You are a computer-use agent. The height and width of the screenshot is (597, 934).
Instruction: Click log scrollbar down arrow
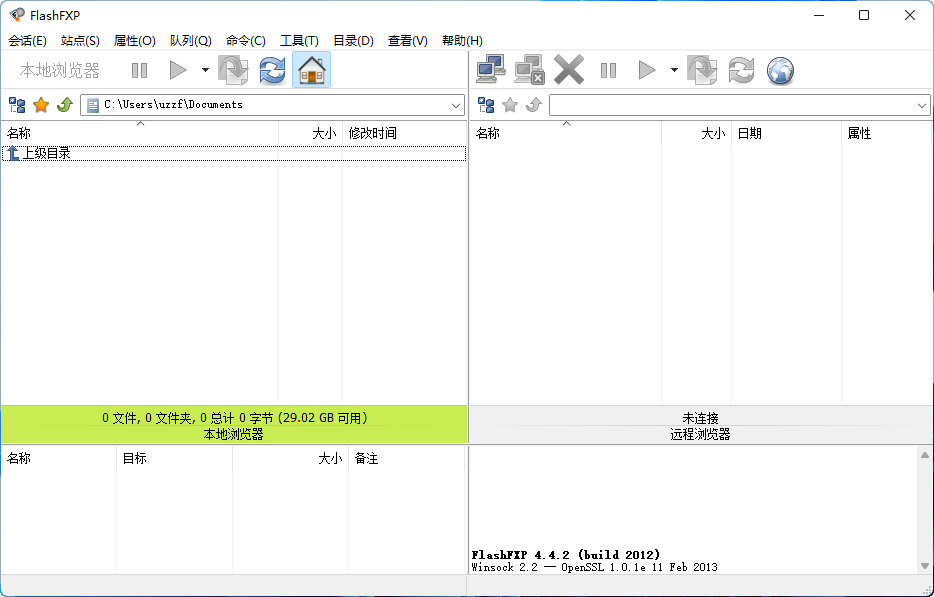click(924, 566)
